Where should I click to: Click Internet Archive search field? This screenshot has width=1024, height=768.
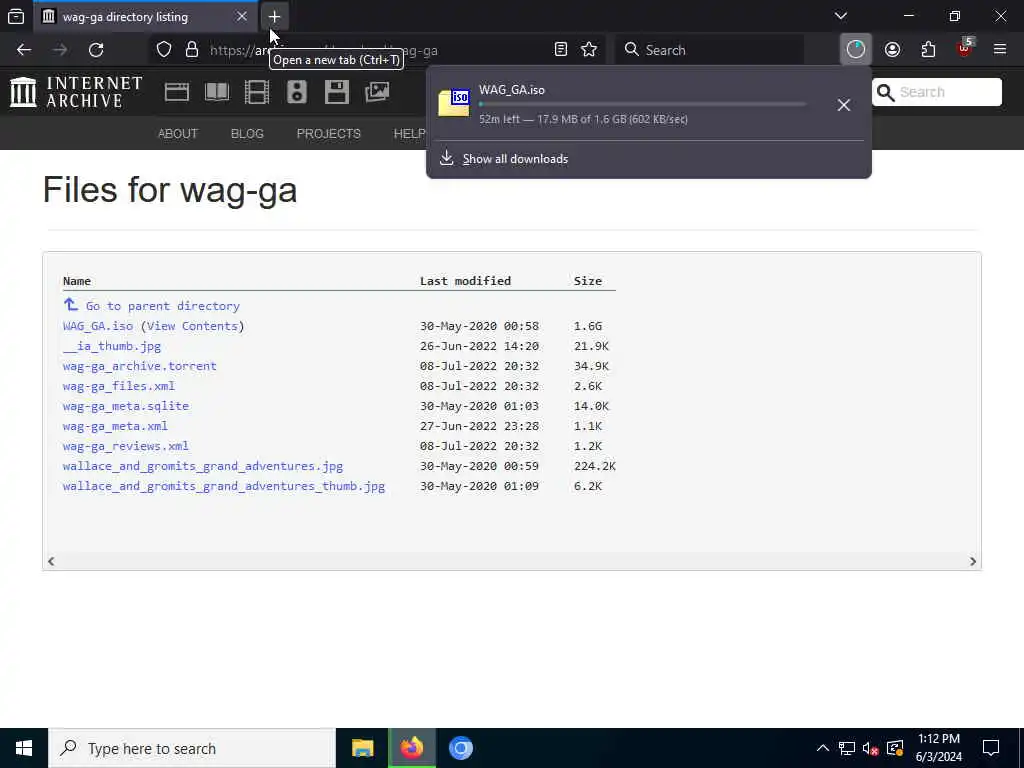tap(936, 92)
